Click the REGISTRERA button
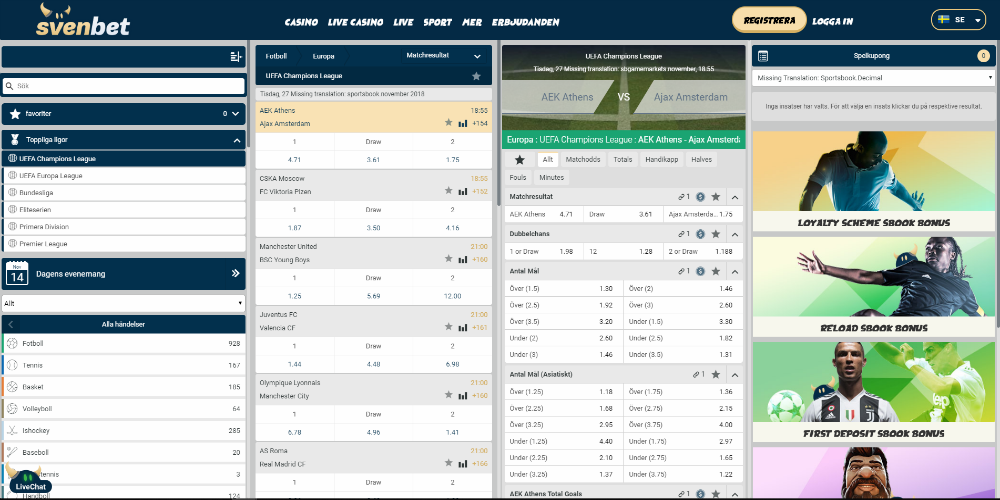This screenshot has height=500, width=1000. click(769, 20)
